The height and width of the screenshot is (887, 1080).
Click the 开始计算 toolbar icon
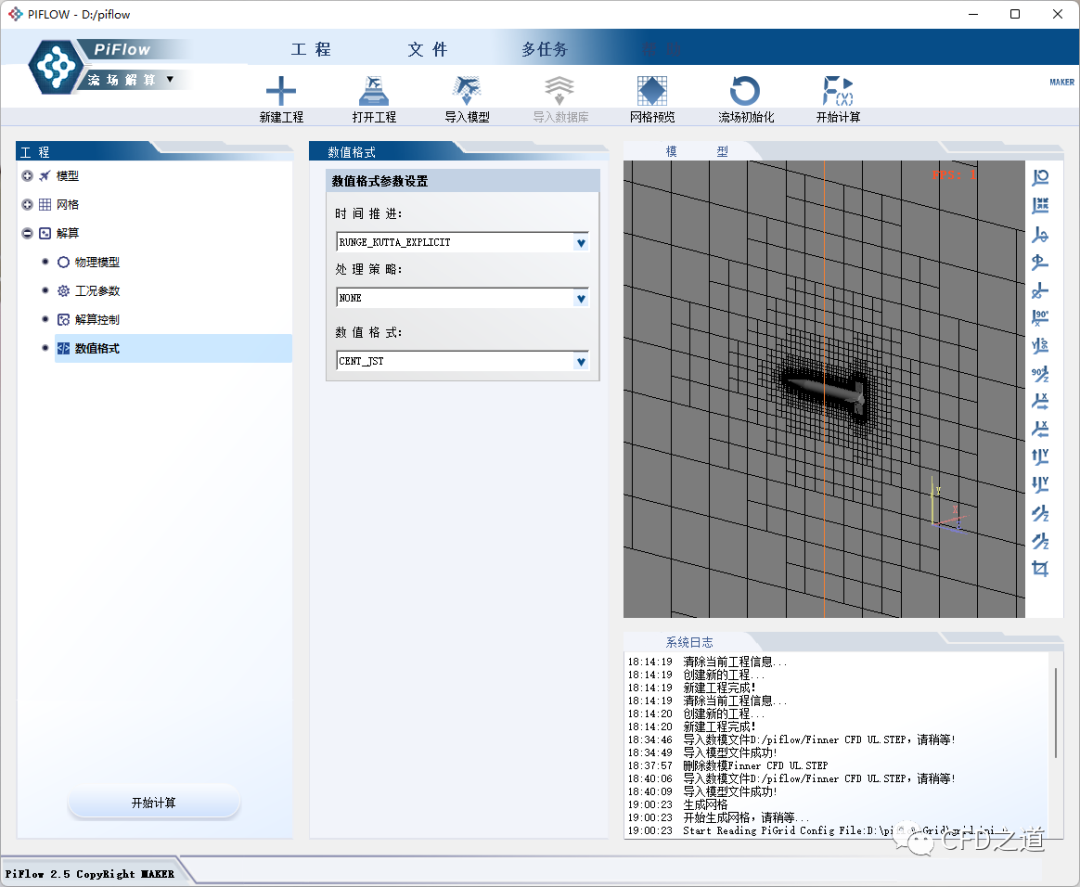tap(837, 92)
